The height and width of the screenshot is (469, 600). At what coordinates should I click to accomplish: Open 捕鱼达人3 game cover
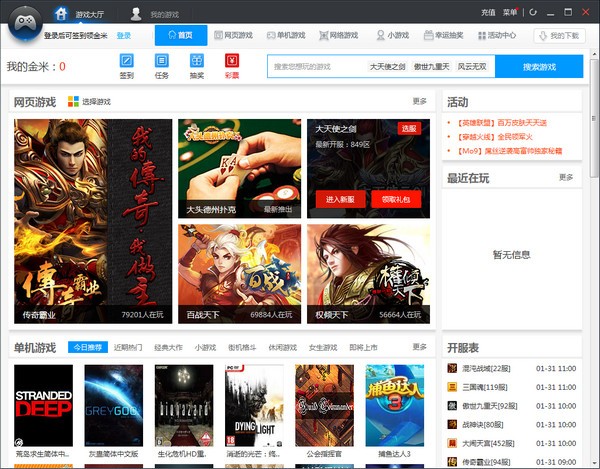[395, 405]
